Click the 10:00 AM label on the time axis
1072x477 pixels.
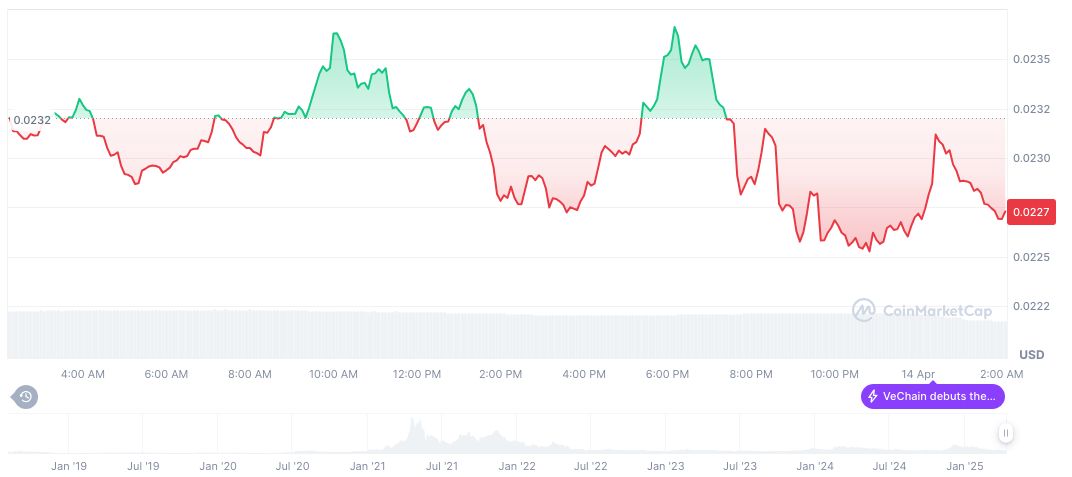pyautogui.click(x=333, y=374)
